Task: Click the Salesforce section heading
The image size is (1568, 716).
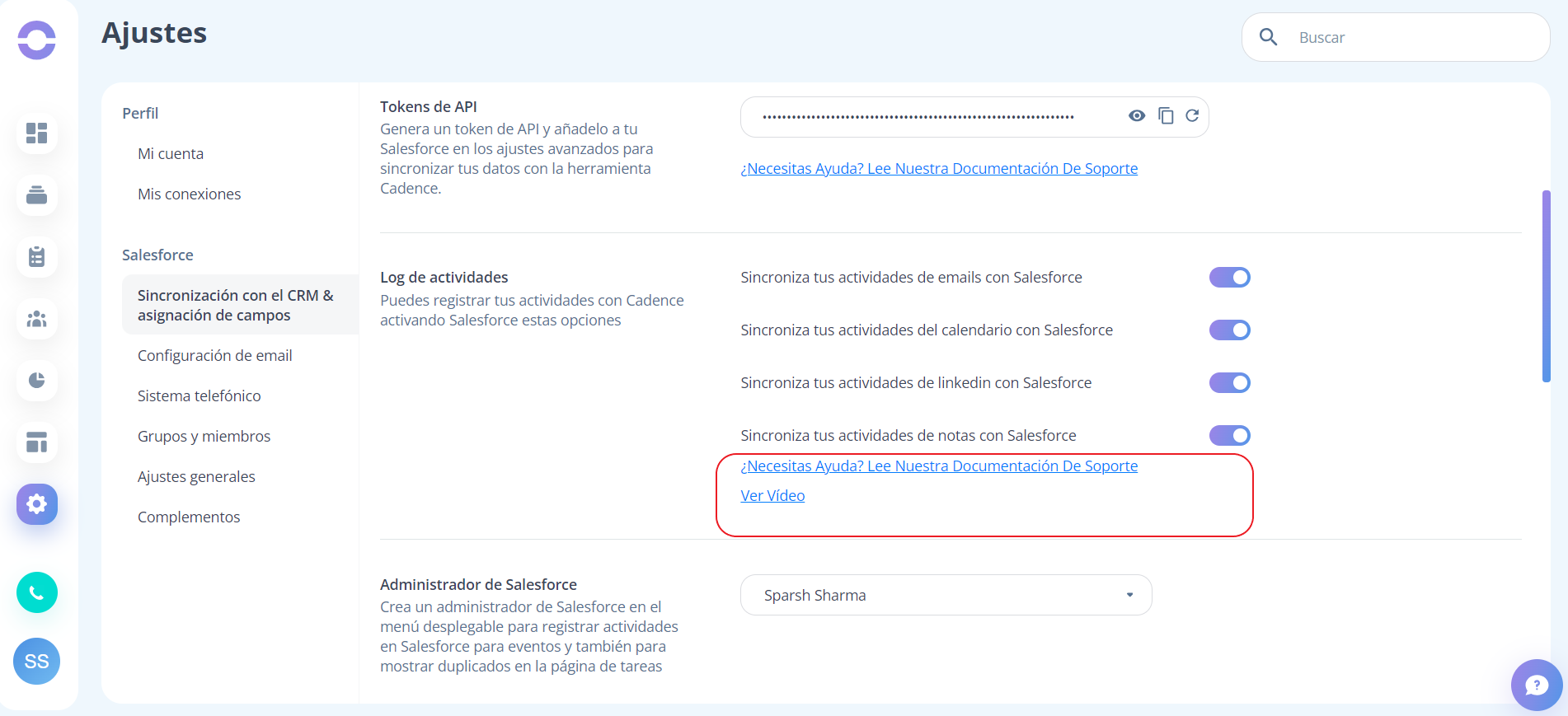Action: [157, 255]
